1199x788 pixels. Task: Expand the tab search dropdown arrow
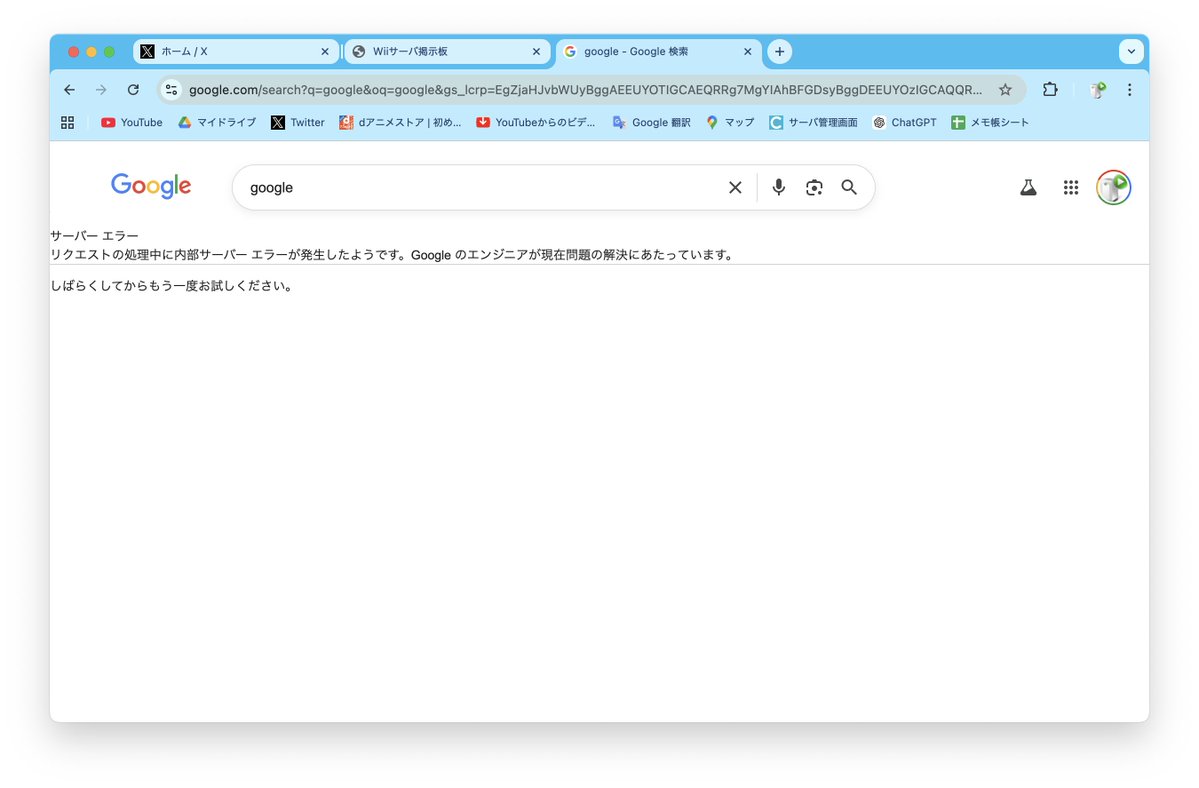[x=1131, y=51]
